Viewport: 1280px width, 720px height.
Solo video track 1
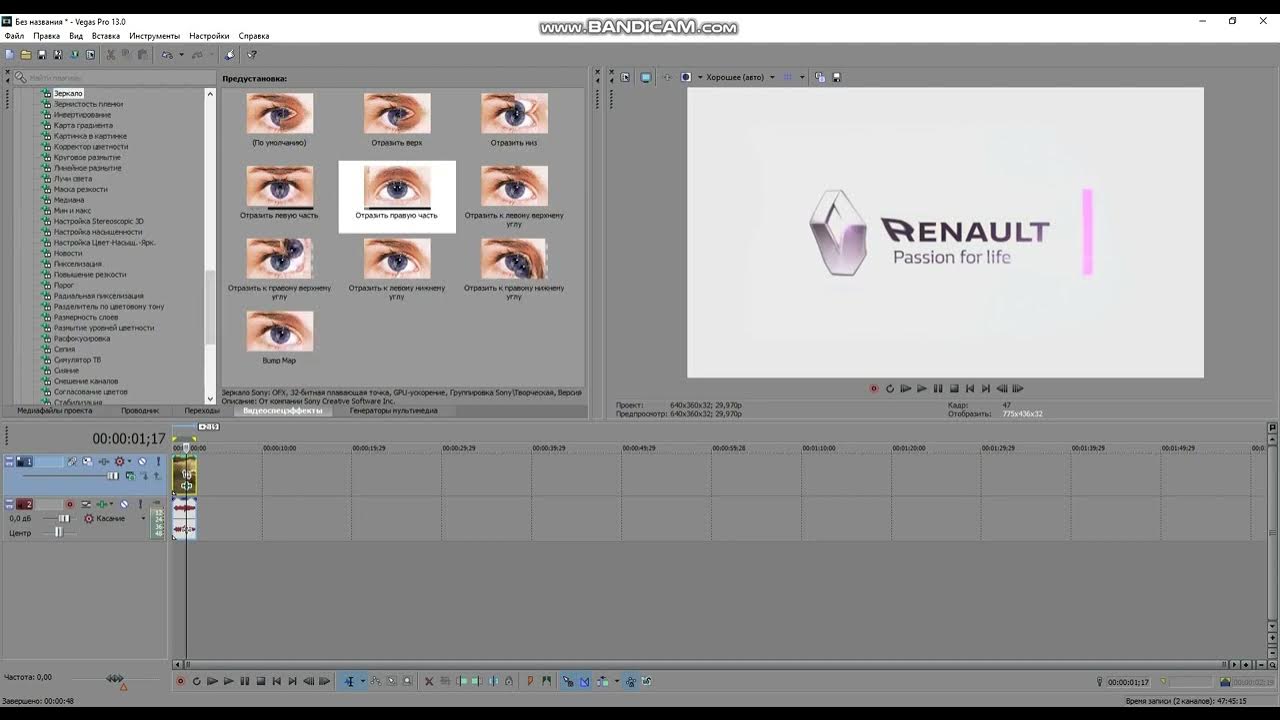pos(158,461)
